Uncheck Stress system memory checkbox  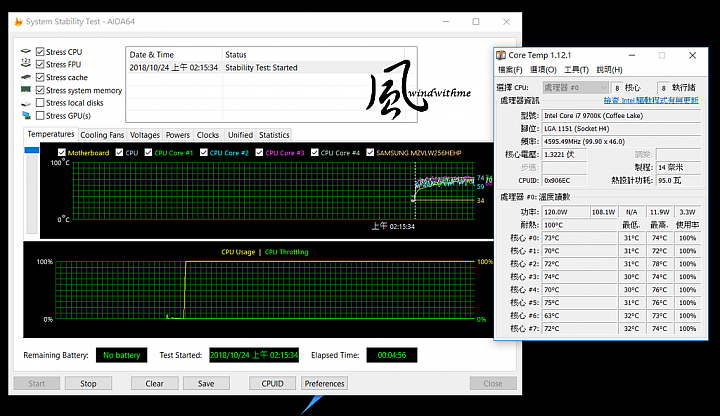pos(40,90)
